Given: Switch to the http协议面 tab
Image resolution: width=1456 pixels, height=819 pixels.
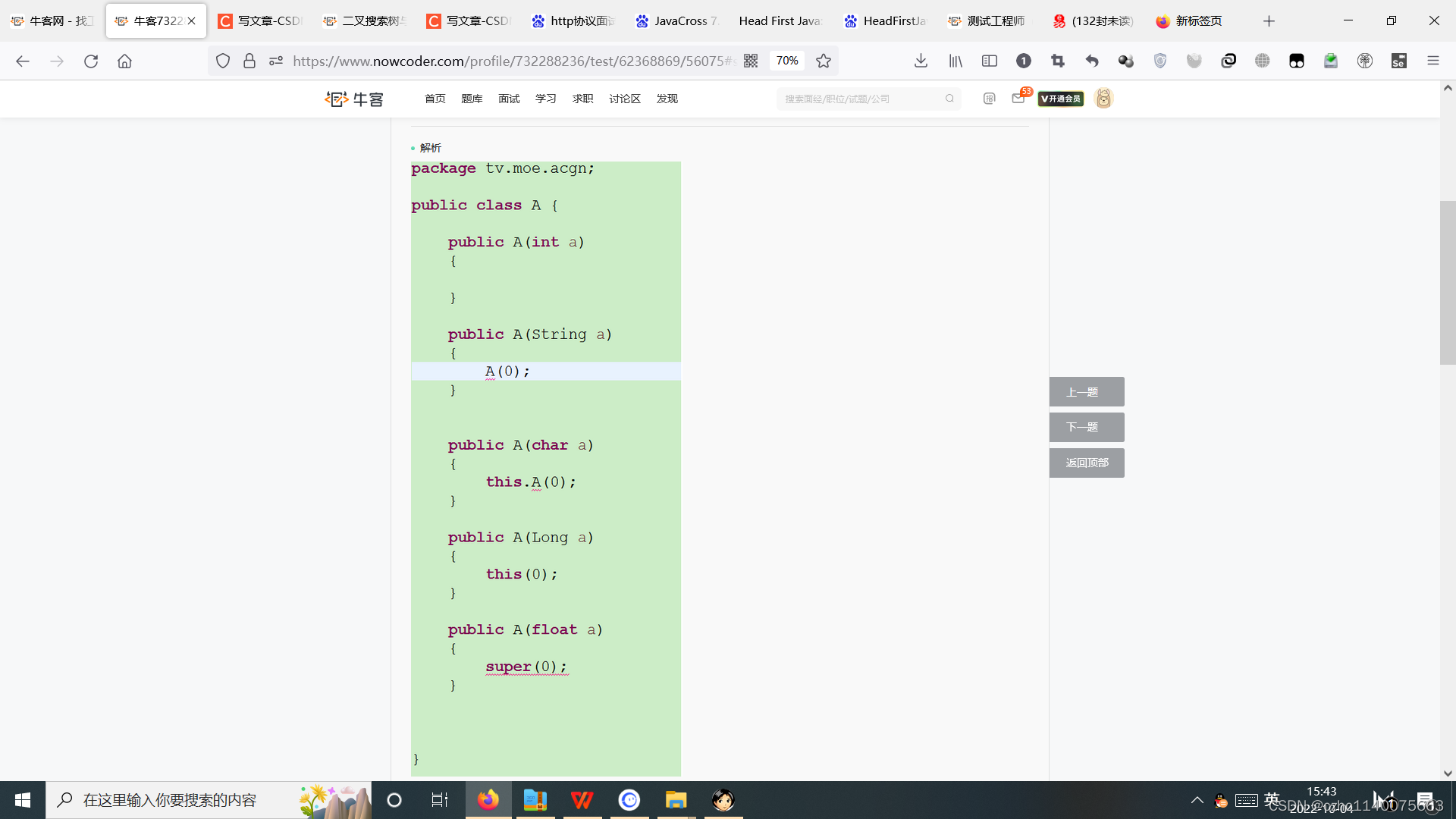Looking at the screenshot, I should (x=574, y=20).
